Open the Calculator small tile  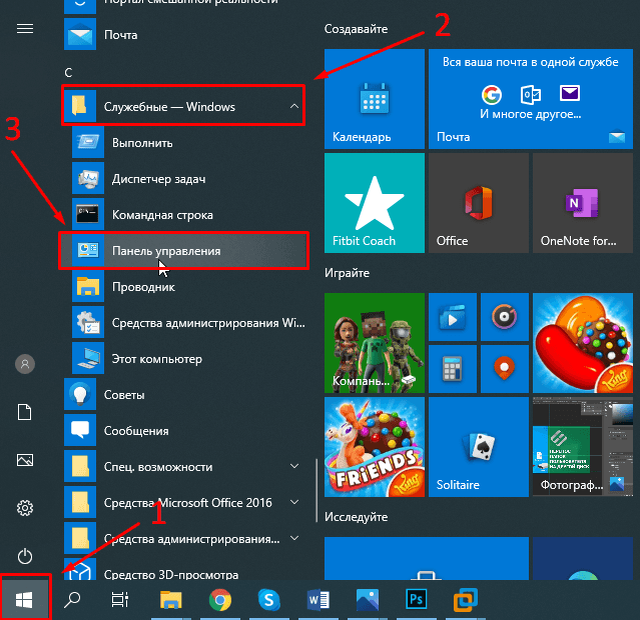click(x=452, y=369)
